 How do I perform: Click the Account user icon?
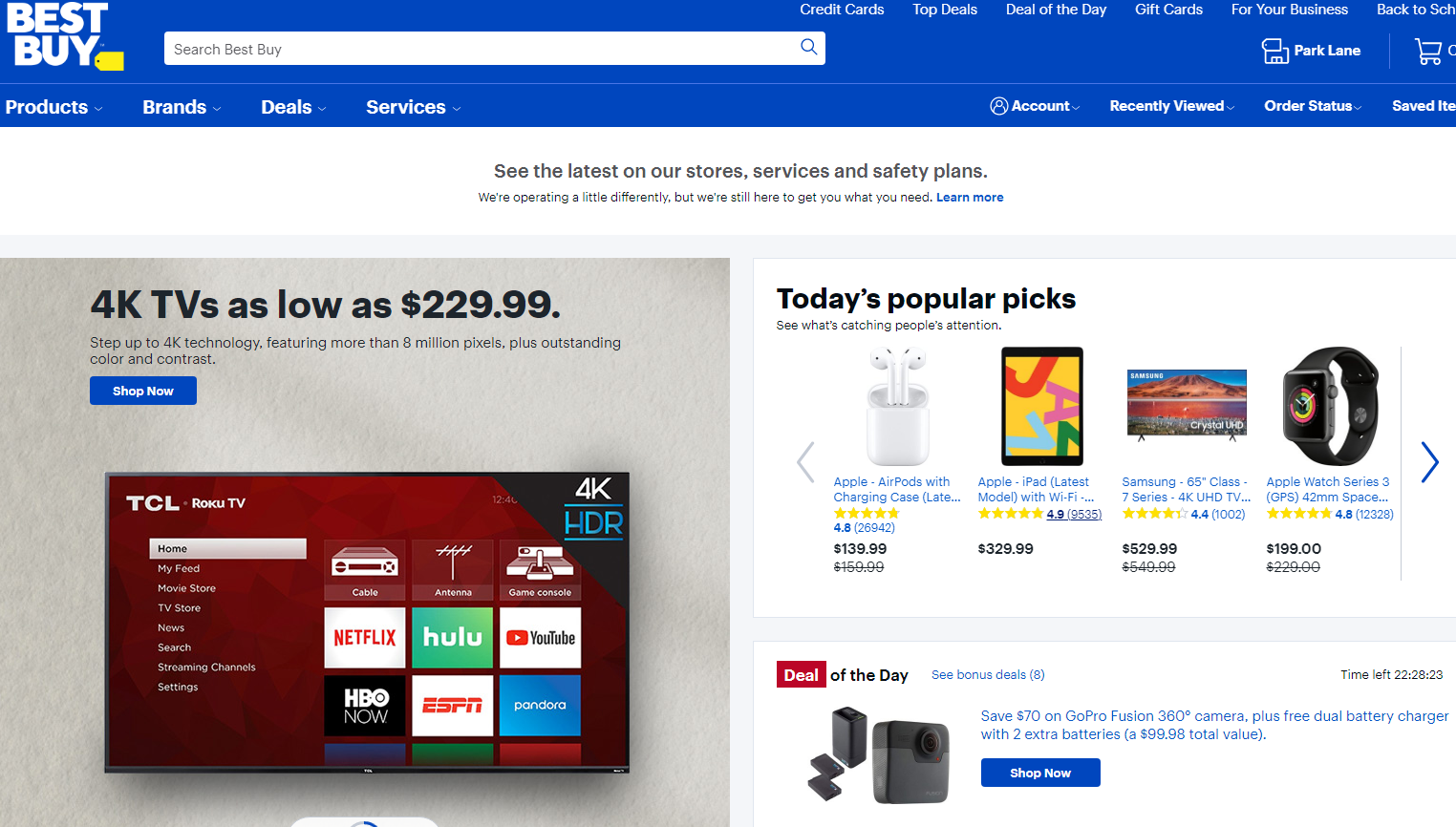(998, 106)
